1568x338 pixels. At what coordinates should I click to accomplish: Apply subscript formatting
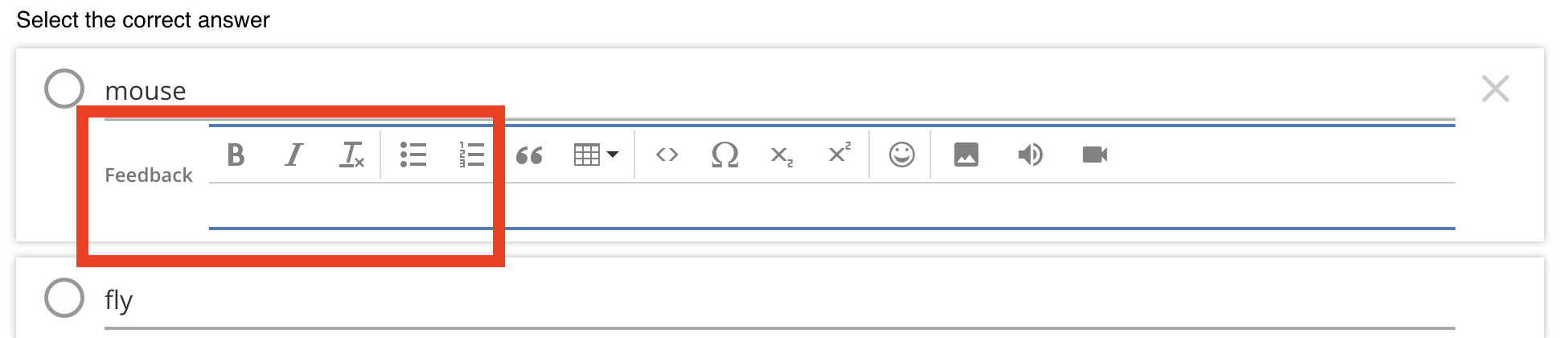(782, 155)
